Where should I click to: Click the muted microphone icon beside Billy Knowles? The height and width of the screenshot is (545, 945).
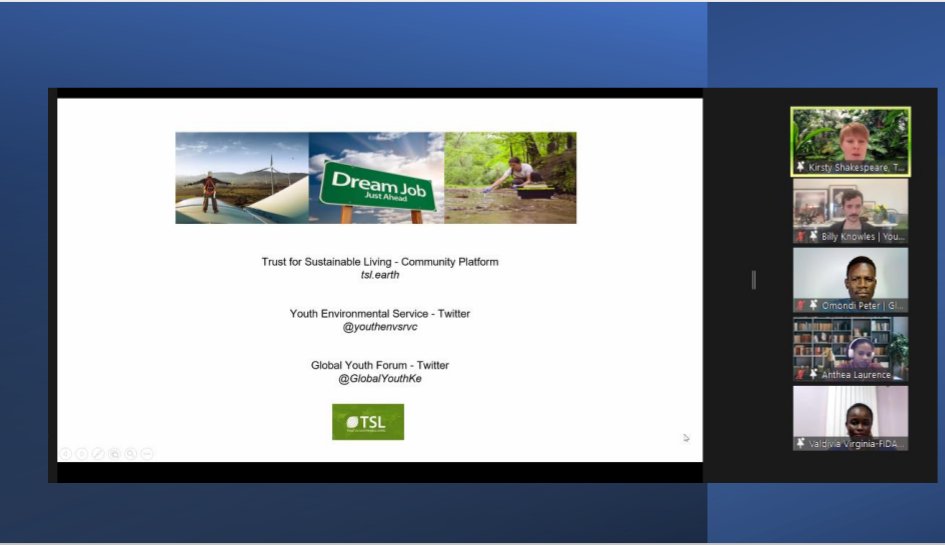(x=800, y=236)
